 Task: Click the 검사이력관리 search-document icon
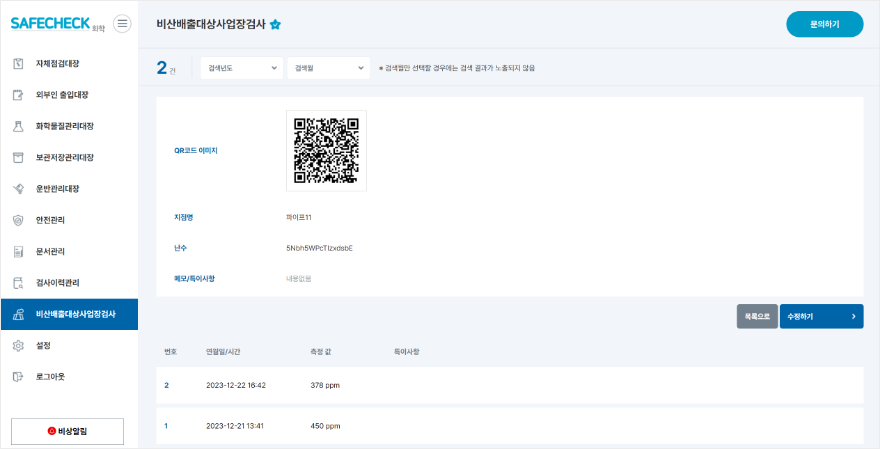[x=18, y=283]
